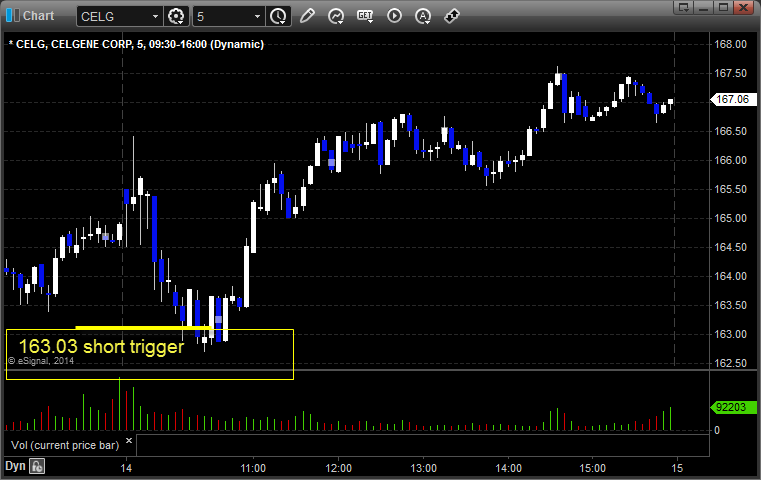
Task: Click the empty study tab area beside Vol
Action: pyautogui.click(x=422, y=445)
